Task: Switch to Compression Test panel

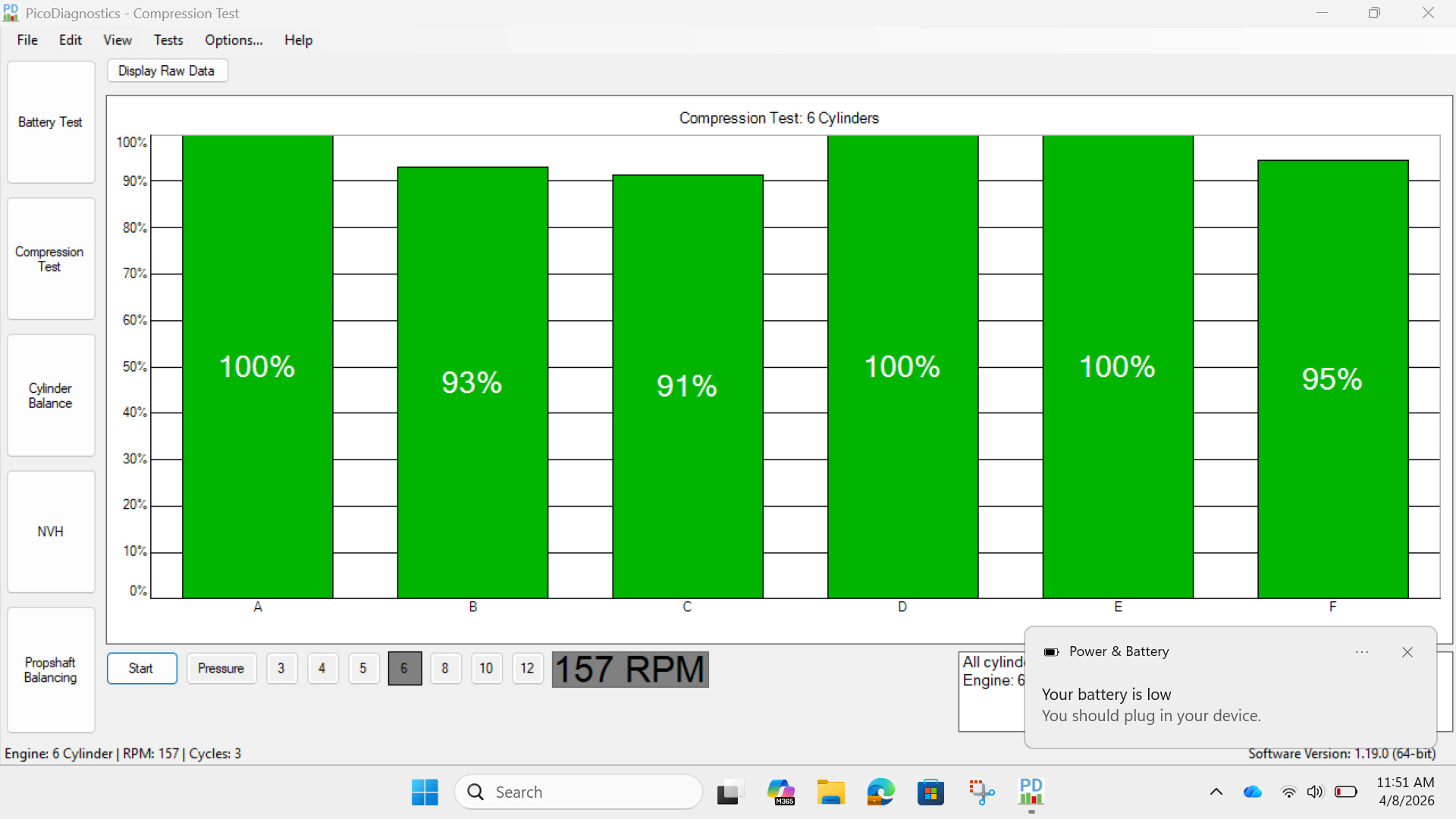Action: click(x=51, y=259)
